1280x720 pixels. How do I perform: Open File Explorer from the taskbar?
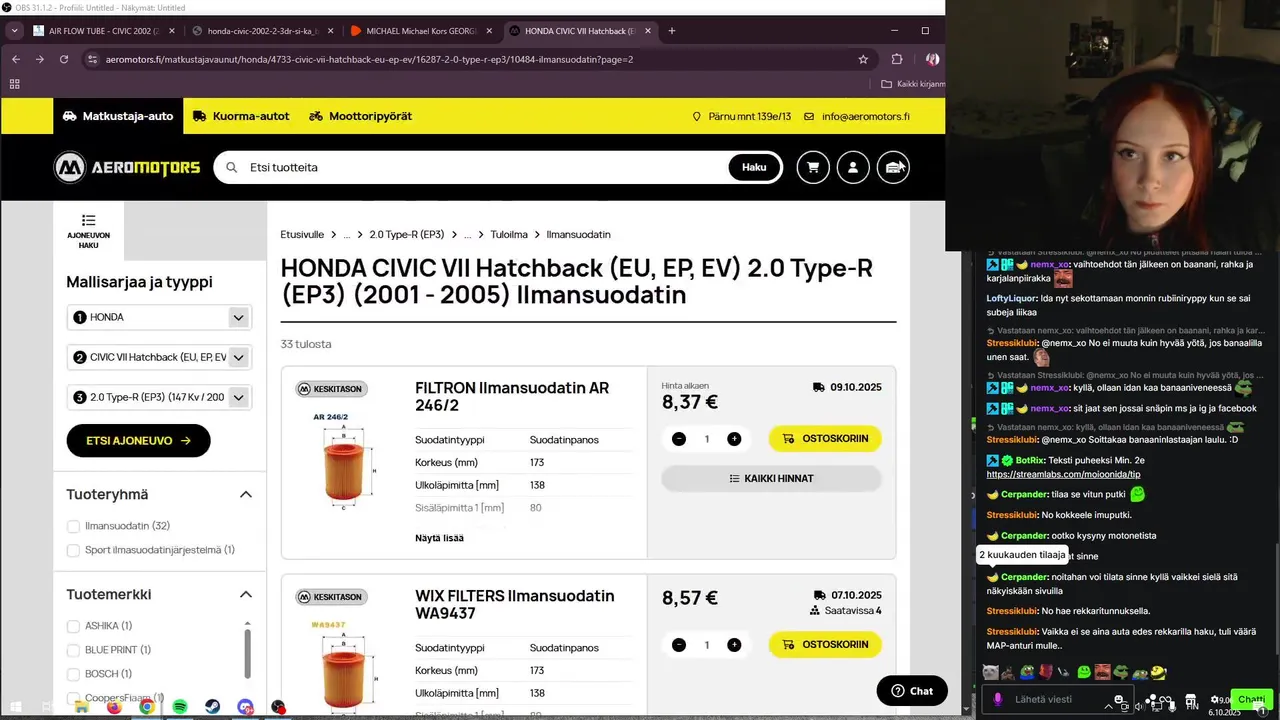[81, 707]
